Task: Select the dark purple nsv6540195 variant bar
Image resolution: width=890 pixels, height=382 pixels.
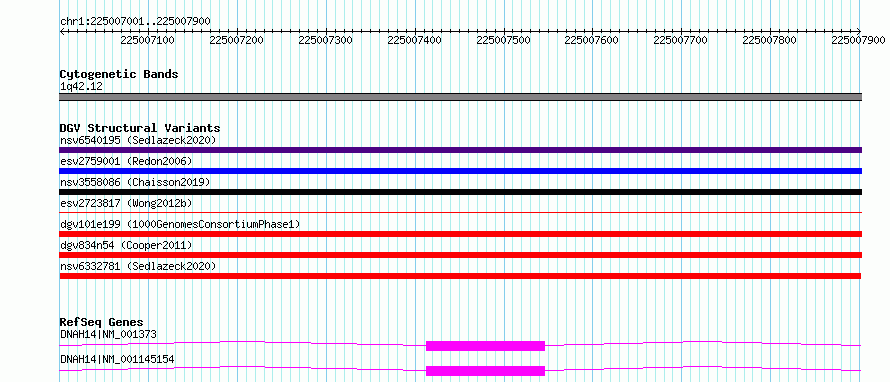Action: pos(461,150)
